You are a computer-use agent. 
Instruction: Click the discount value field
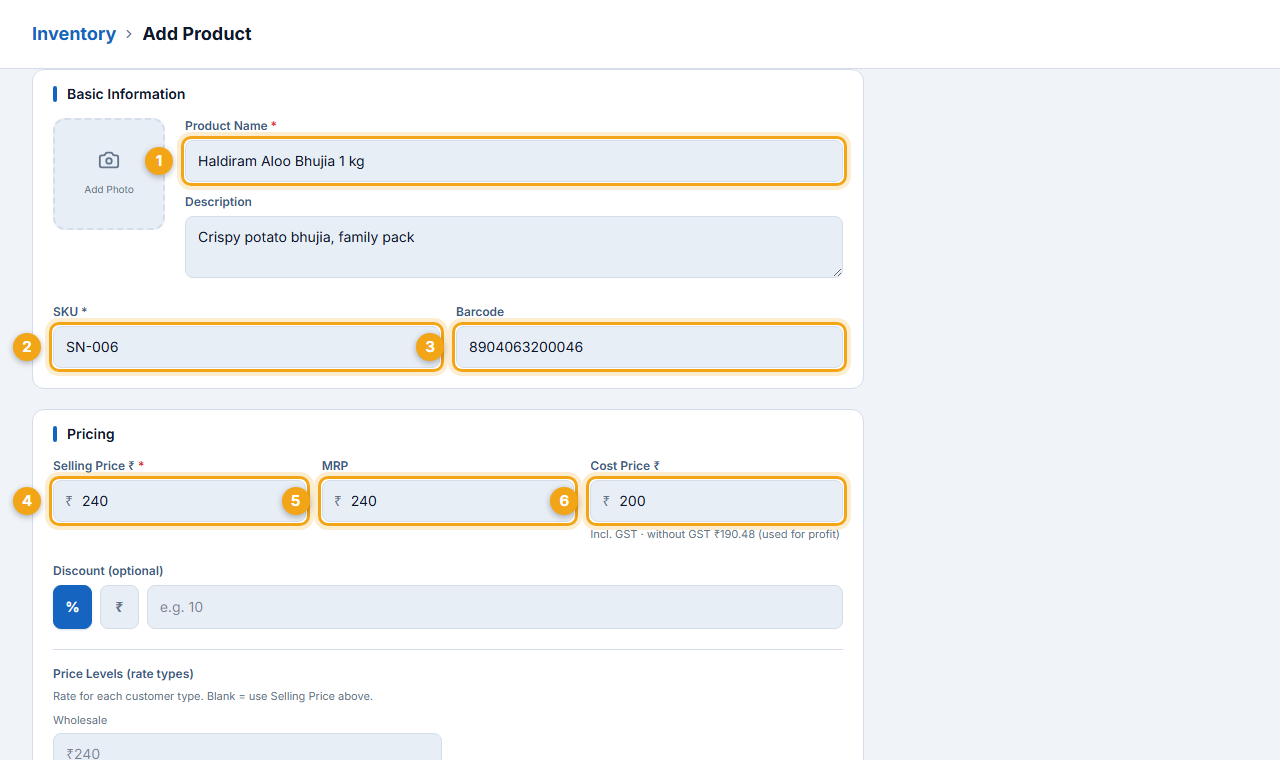click(x=495, y=607)
